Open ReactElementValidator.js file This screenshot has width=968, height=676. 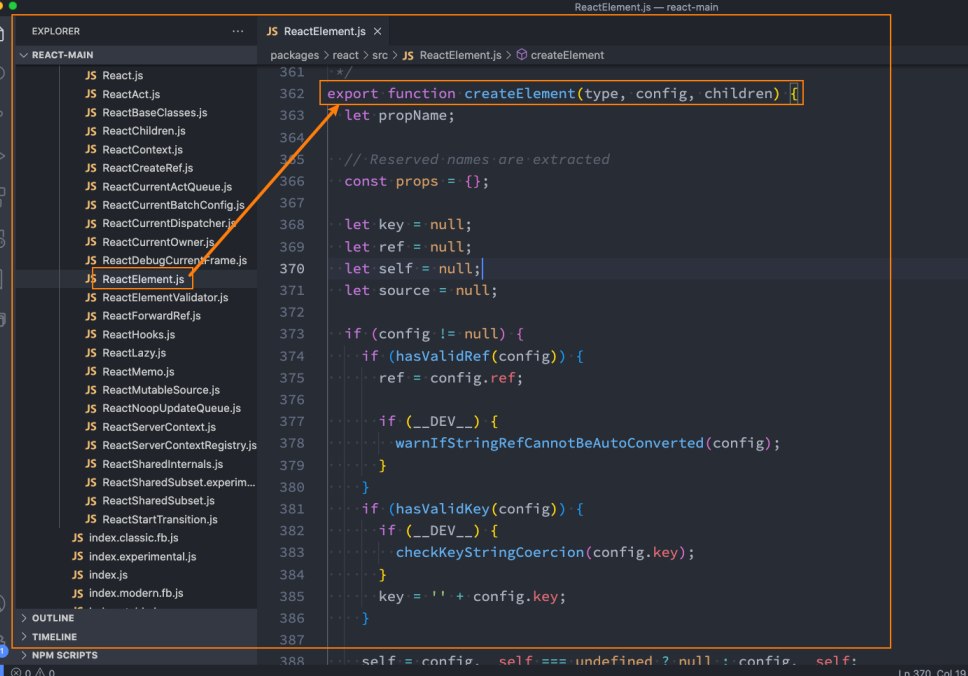coord(165,298)
